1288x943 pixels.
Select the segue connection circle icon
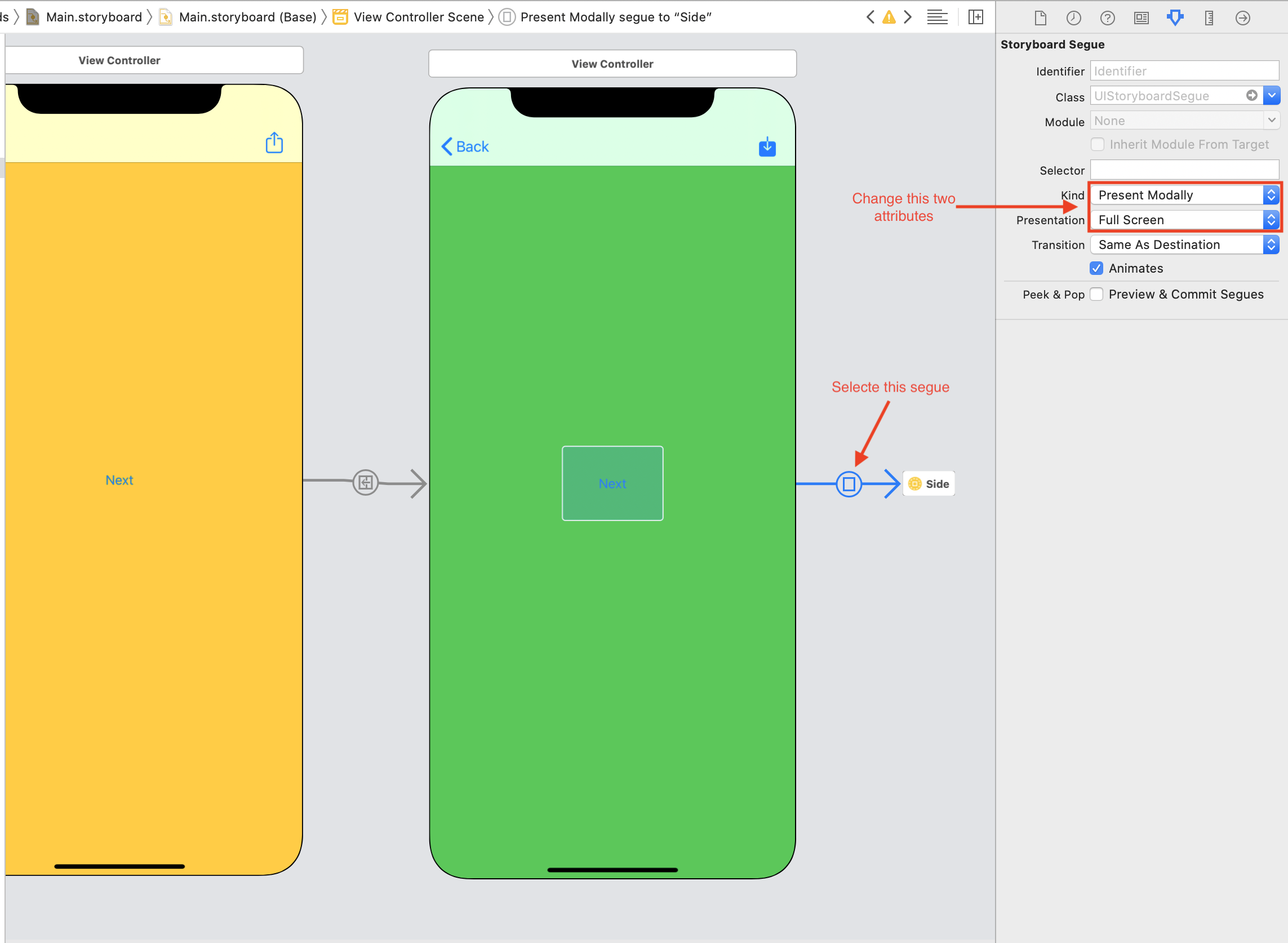pyautogui.click(x=849, y=483)
